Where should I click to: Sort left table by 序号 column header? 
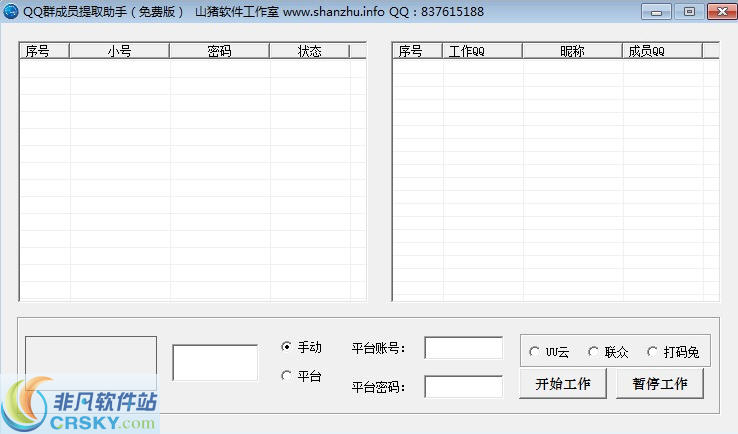[x=44, y=51]
